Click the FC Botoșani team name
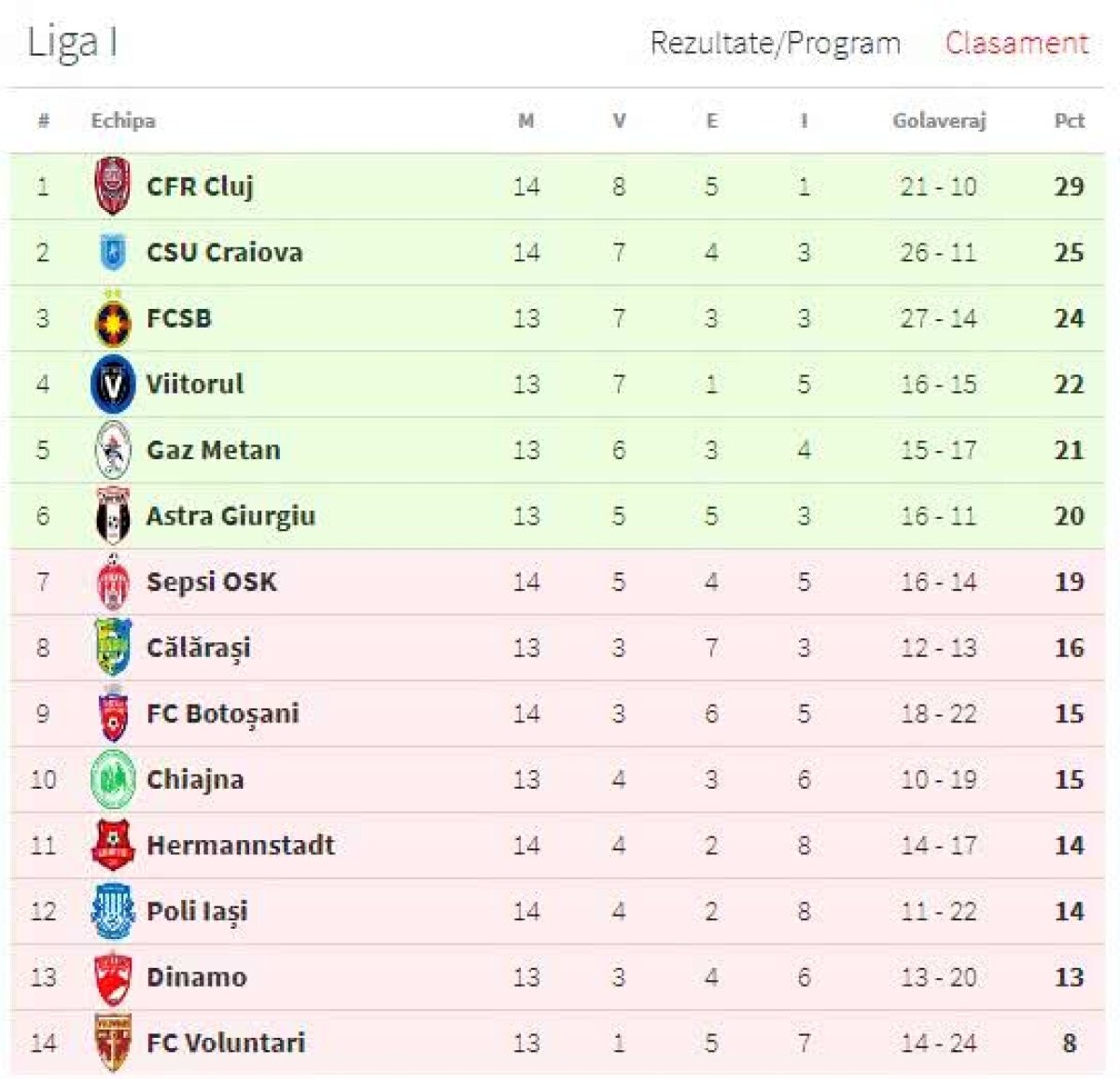 click(x=224, y=713)
